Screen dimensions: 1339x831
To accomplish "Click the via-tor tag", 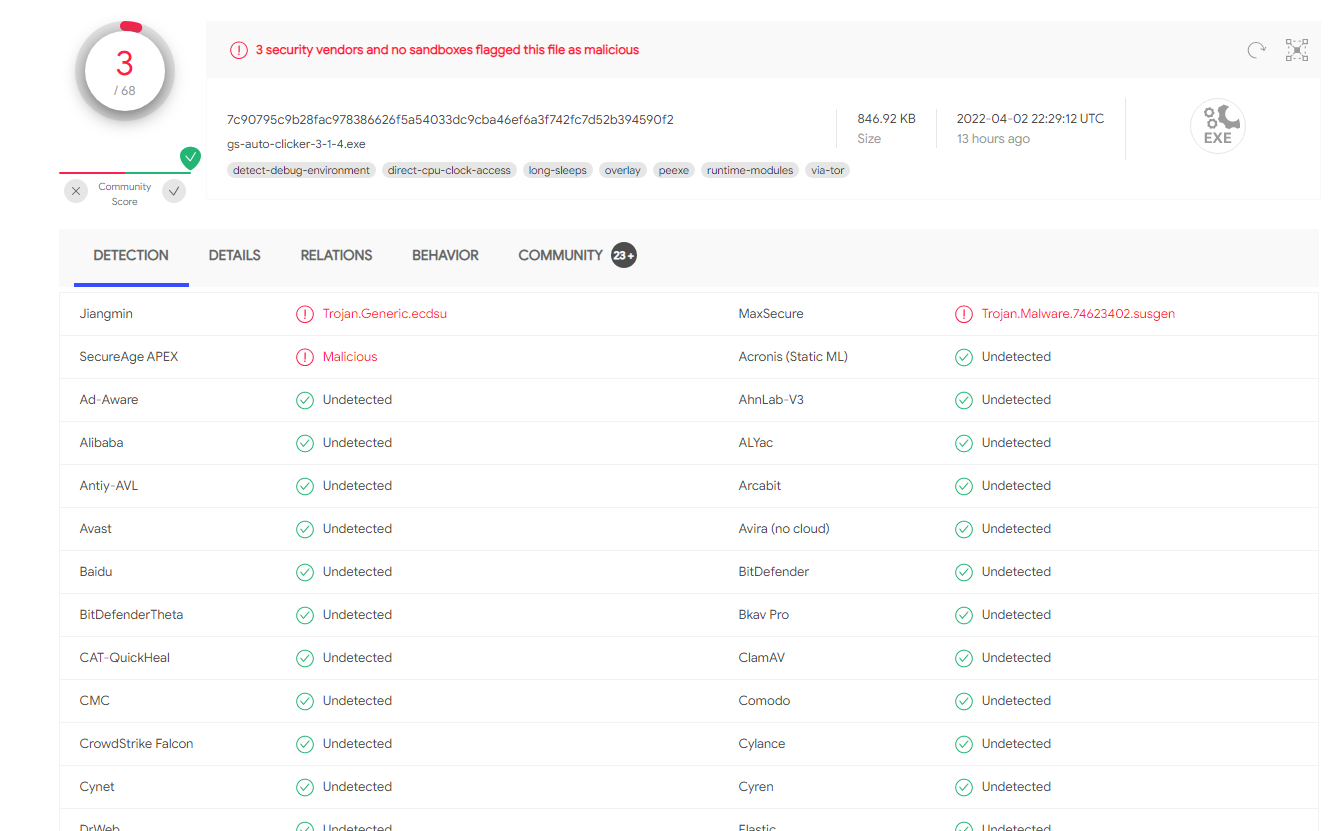I will 828,171.
